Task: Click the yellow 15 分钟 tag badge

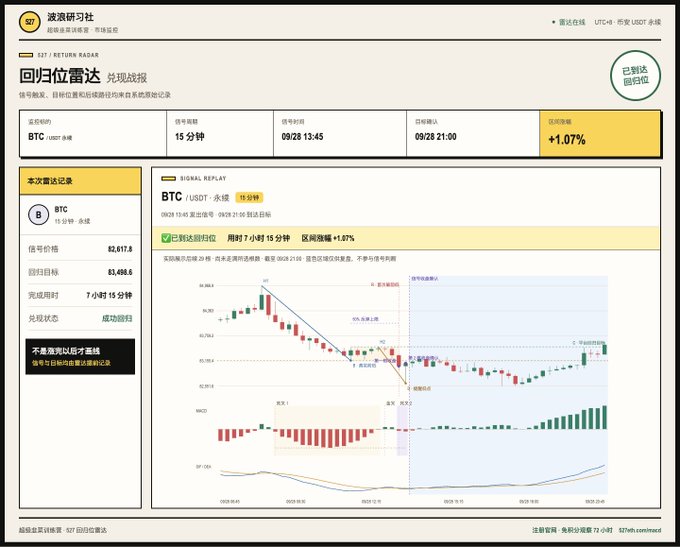Action: (x=249, y=198)
